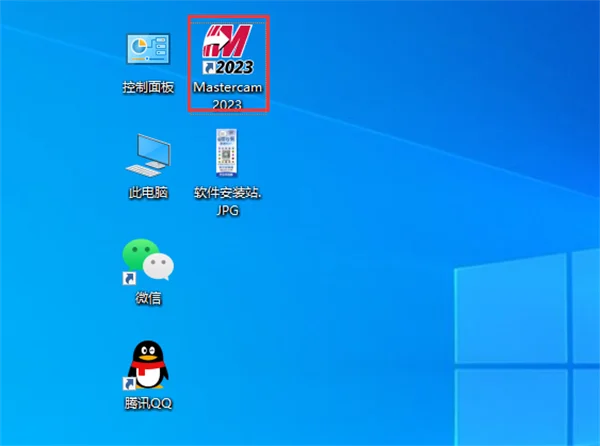600x446 pixels.
Task: Select the 软件安装站.JPG image file
Action: point(227,153)
